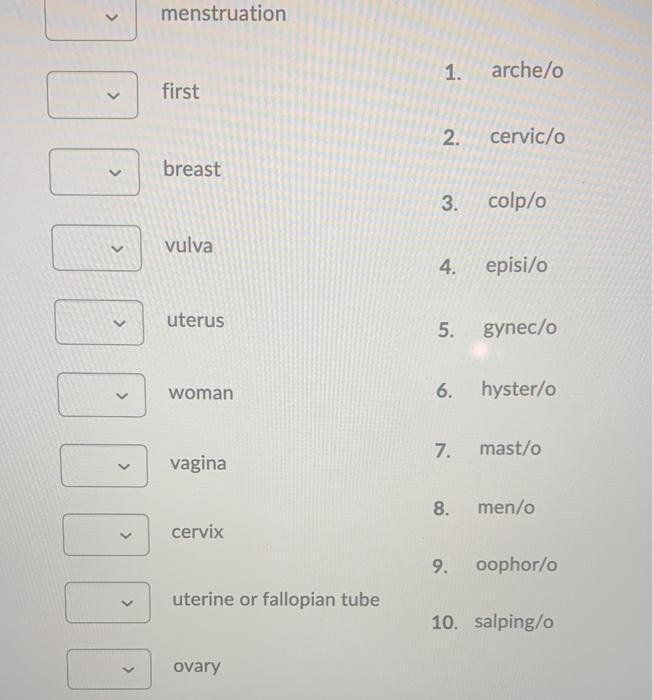The width and height of the screenshot is (653, 700).
Task: Click the cervic/o option text
Action: pyautogui.click(x=528, y=136)
